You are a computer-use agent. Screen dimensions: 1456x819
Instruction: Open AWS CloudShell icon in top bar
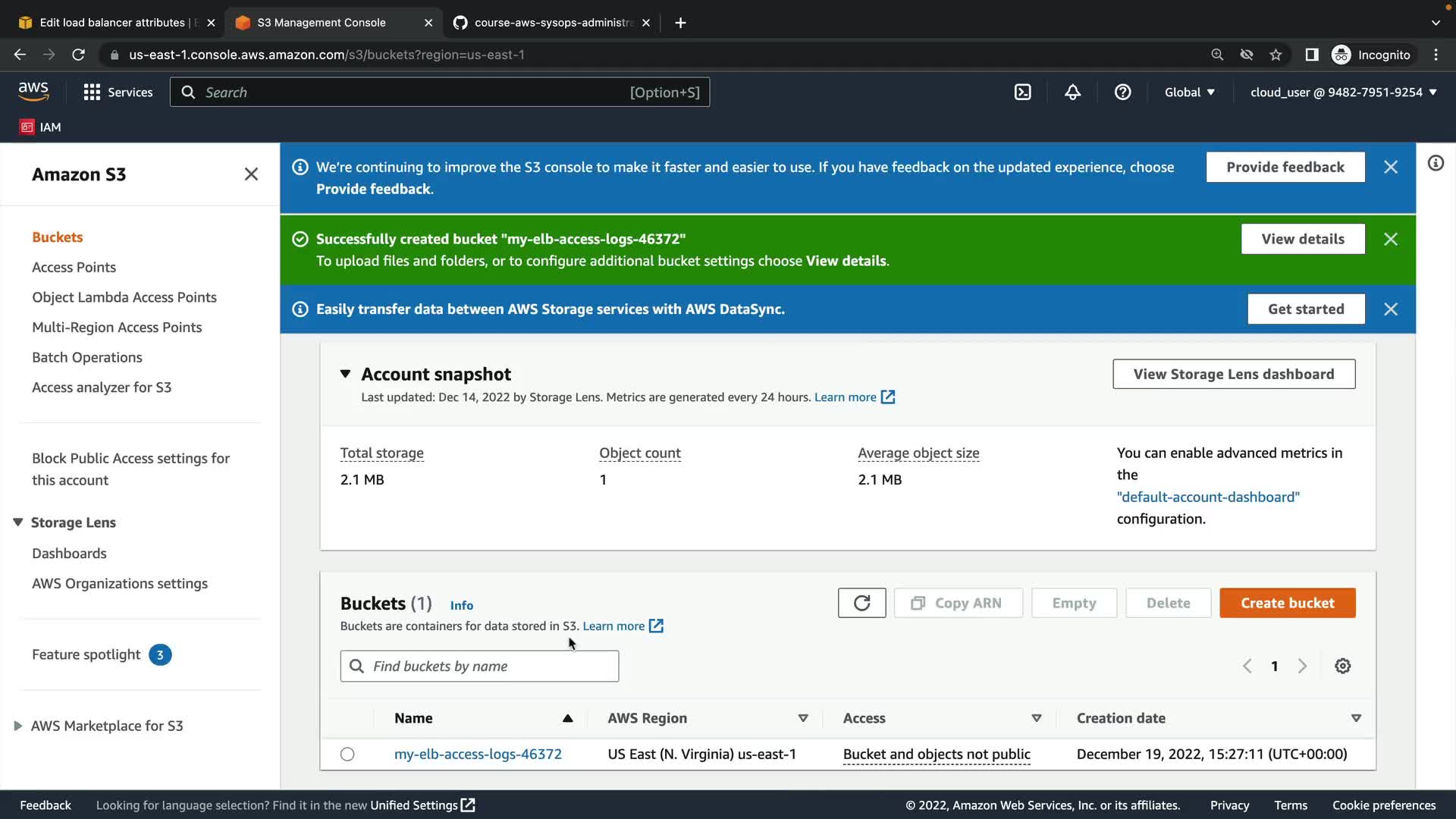(x=1022, y=93)
